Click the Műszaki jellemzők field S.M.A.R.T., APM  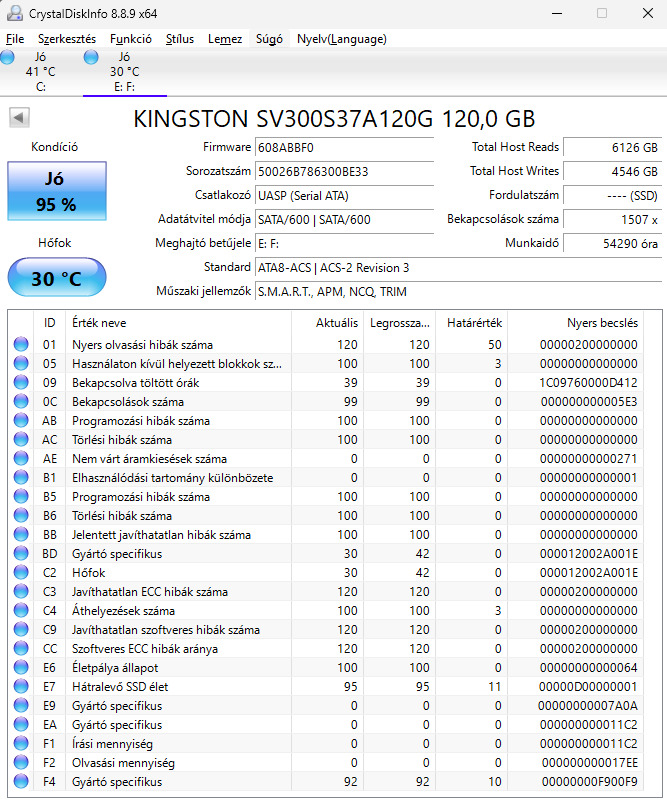(458, 291)
